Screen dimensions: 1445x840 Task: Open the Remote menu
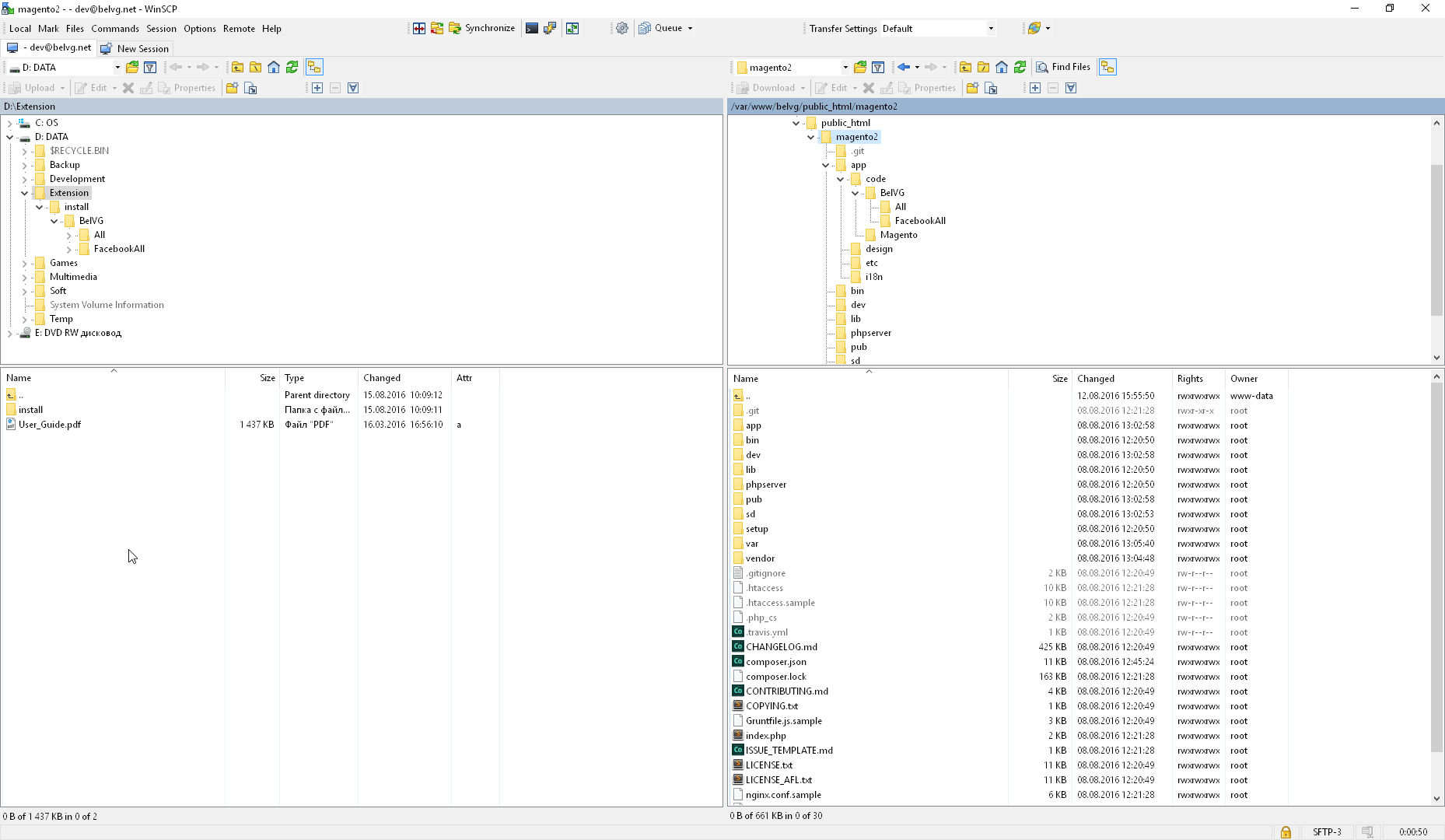pos(239,29)
